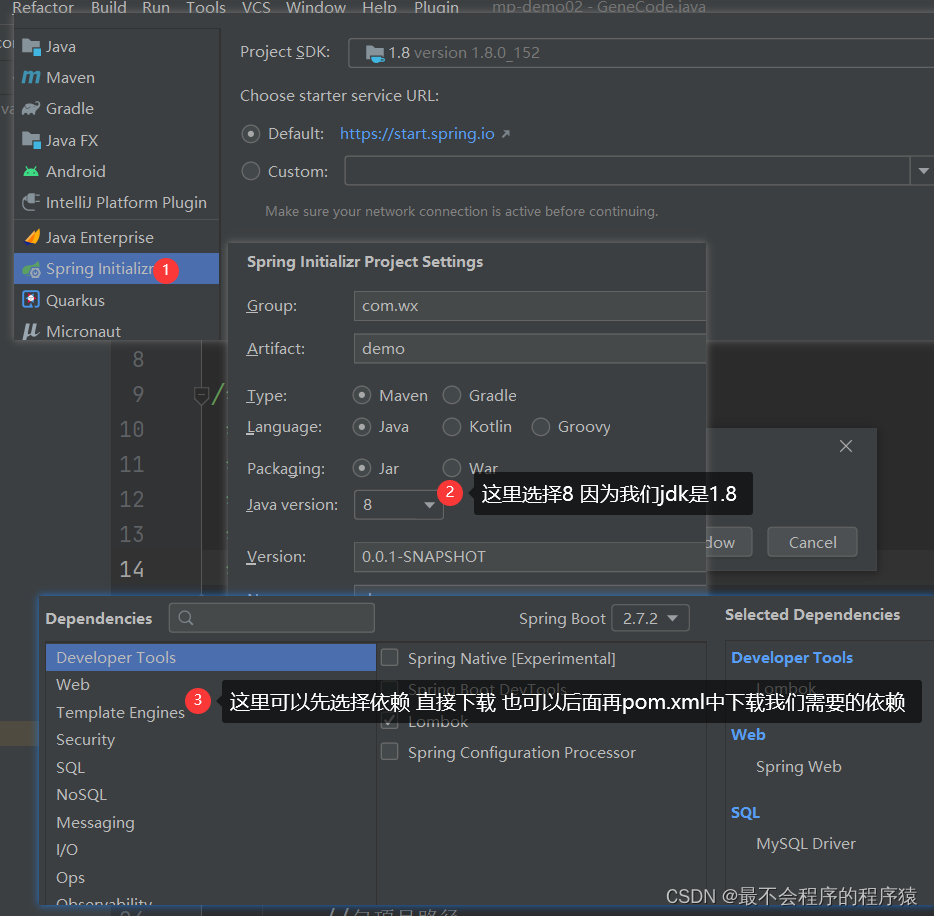Open the Refactor menu
Image resolution: width=934 pixels, height=916 pixels.
43,7
